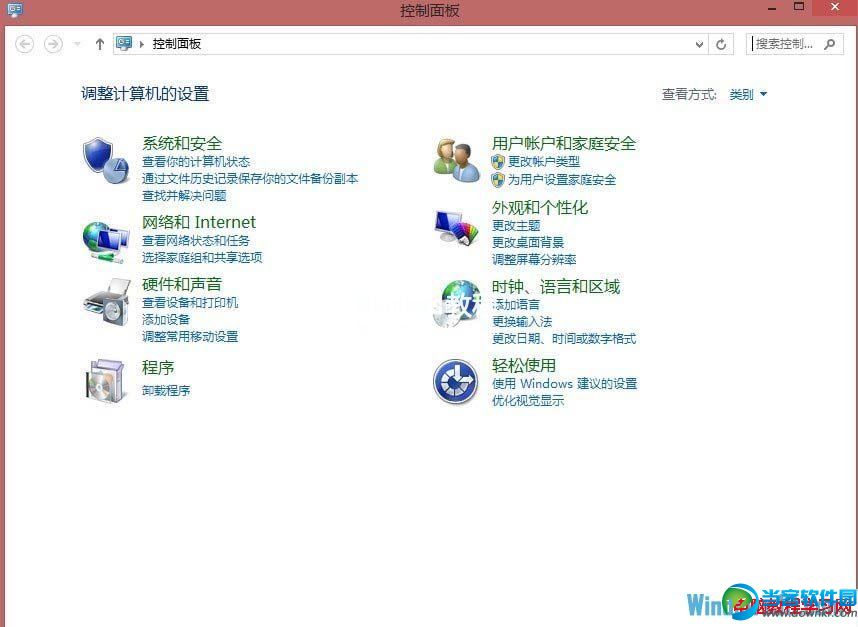Open the 程序 category
The width and height of the screenshot is (858, 627).
[x=158, y=367]
